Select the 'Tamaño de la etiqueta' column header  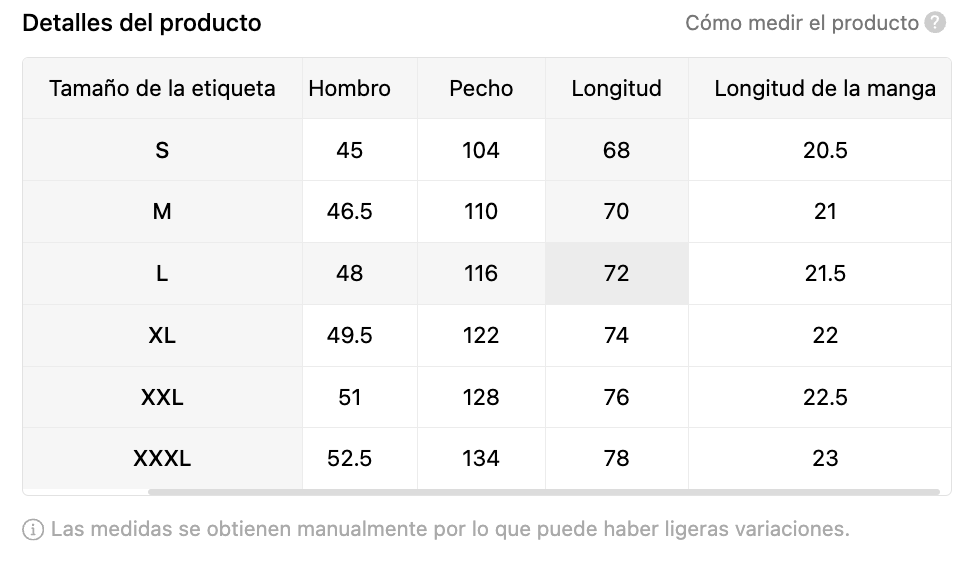pos(162,88)
